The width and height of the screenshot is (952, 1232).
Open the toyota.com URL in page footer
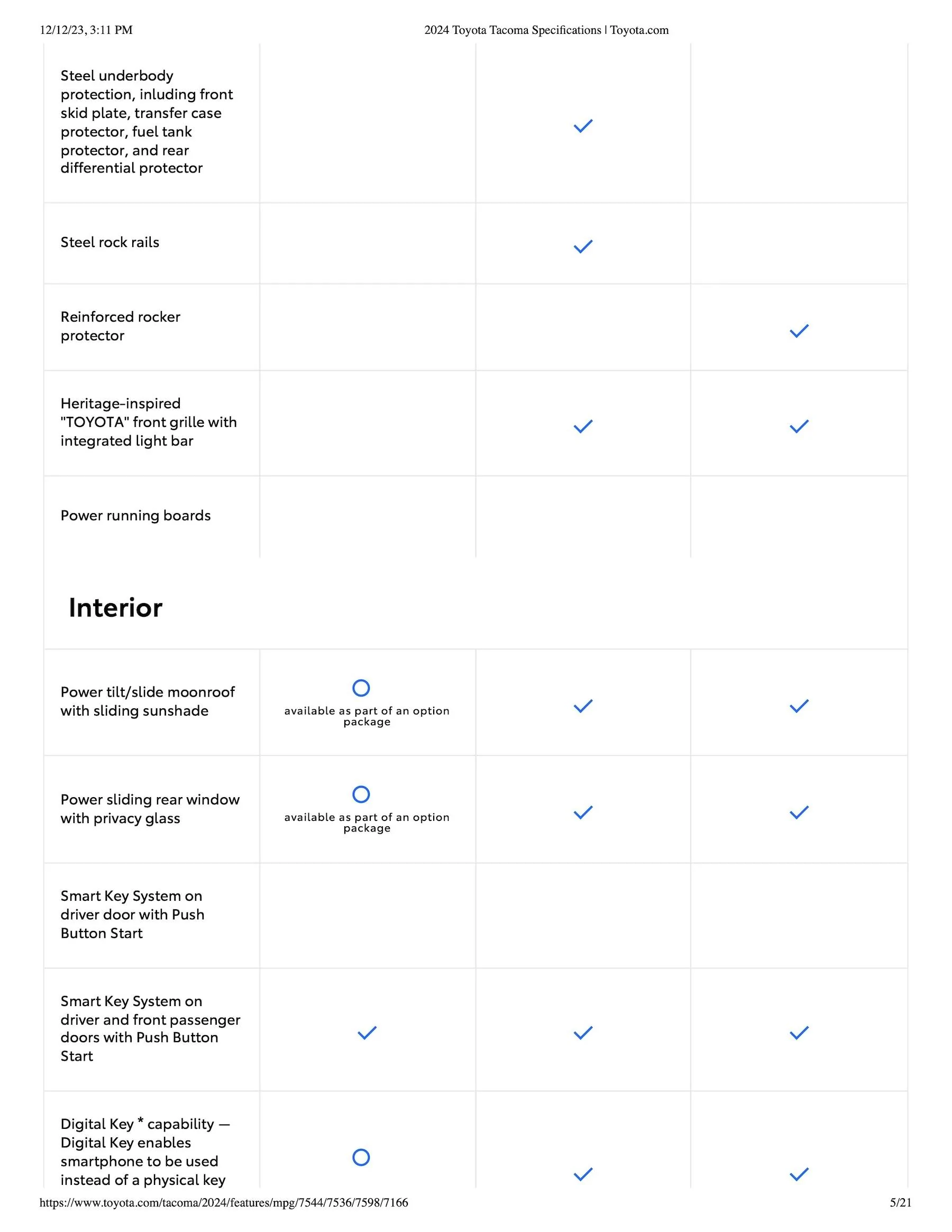pyautogui.click(x=223, y=1202)
